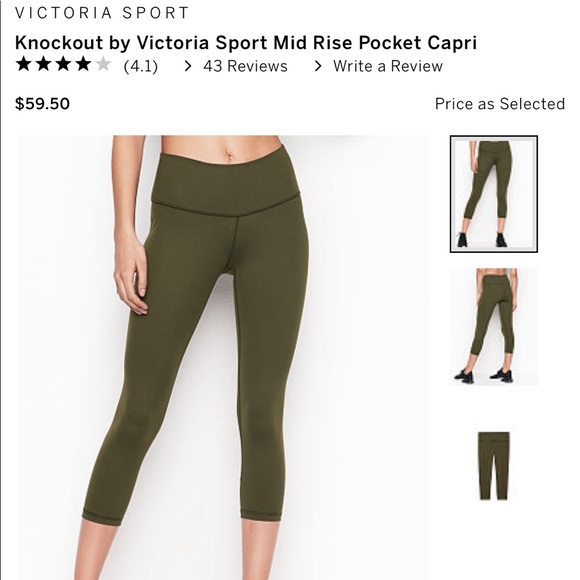Open the 43 Reviews link
Screen dimensions: 580x580
click(245, 66)
